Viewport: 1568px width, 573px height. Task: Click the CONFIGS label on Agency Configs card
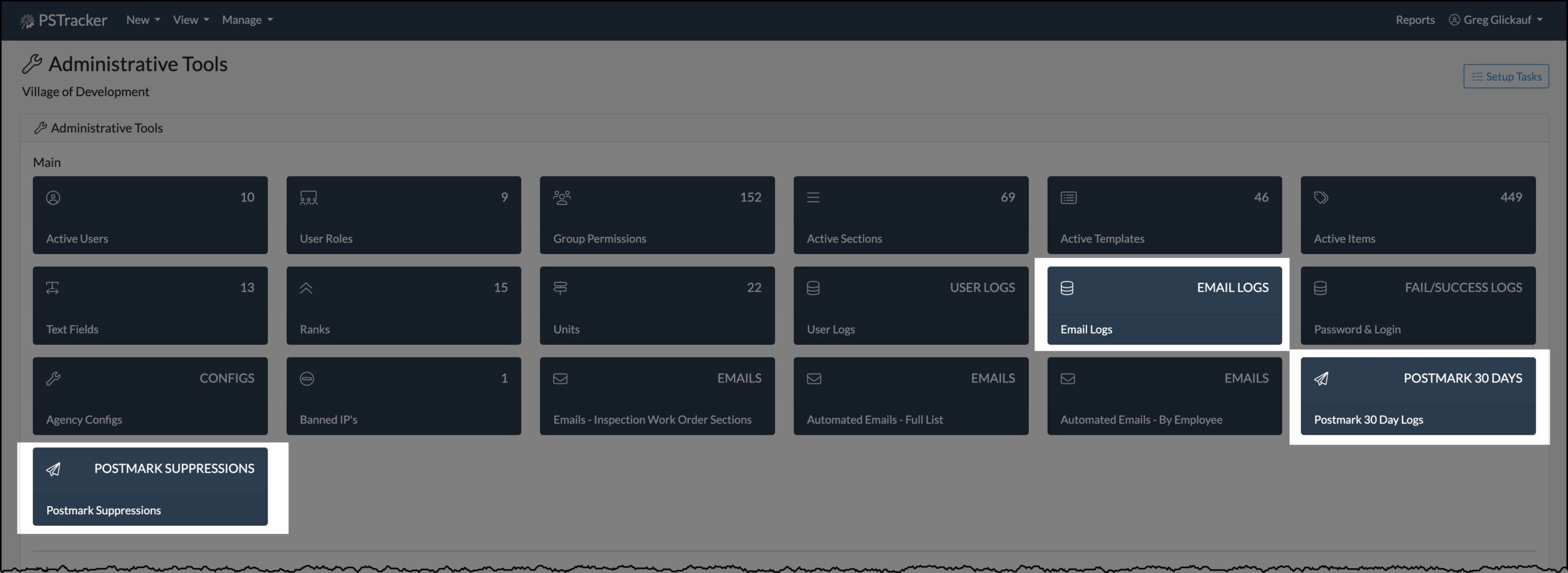pos(227,378)
